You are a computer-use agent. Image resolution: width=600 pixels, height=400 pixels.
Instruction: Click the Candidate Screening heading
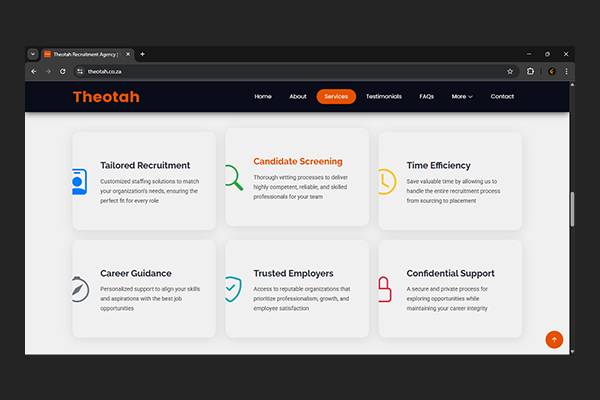[x=298, y=162]
